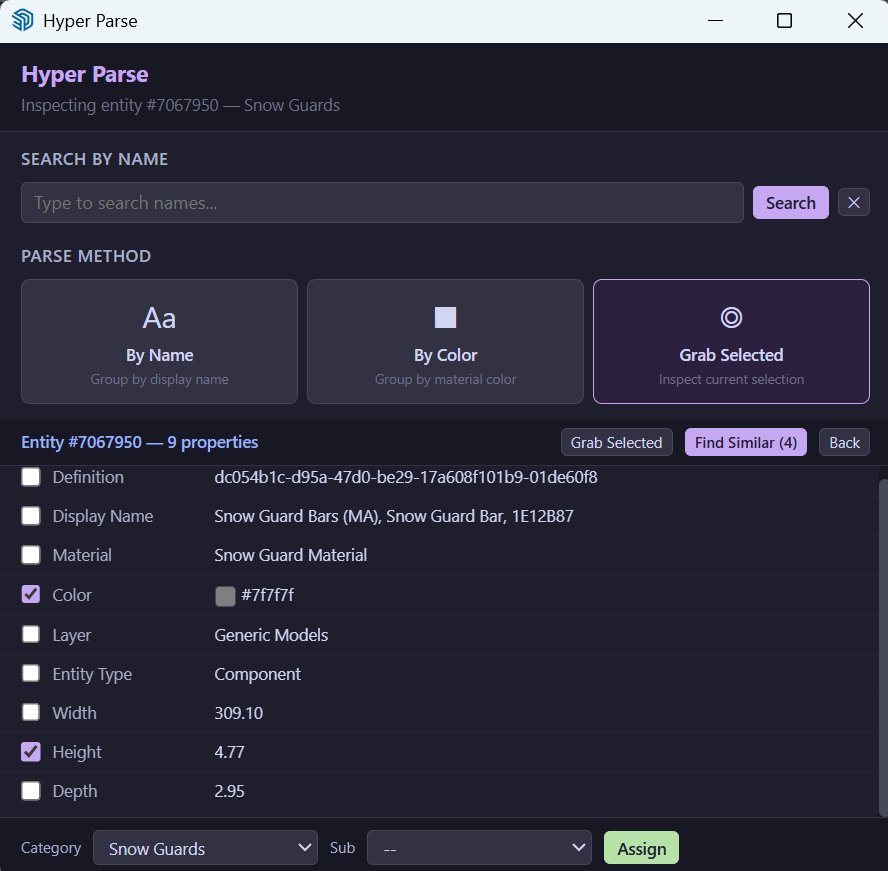Click the chevron on the Snow Guards dropdown

tap(305, 847)
